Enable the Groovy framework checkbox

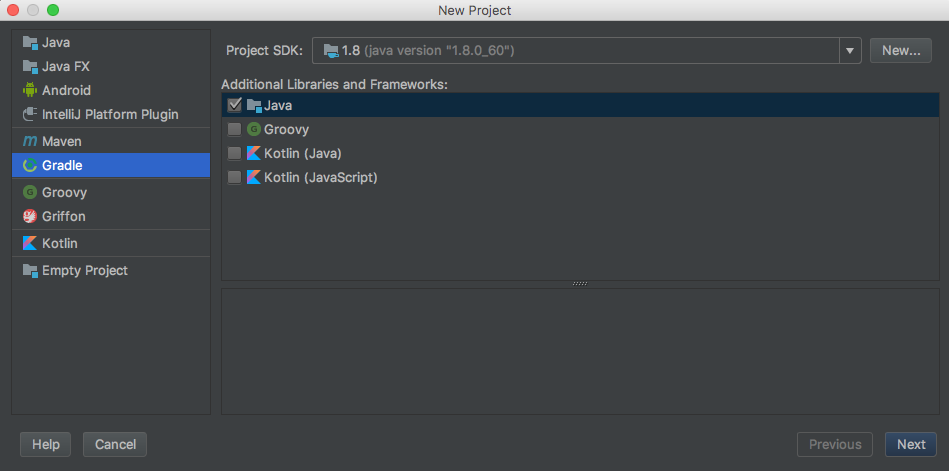pyautogui.click(x=235, y=130)
